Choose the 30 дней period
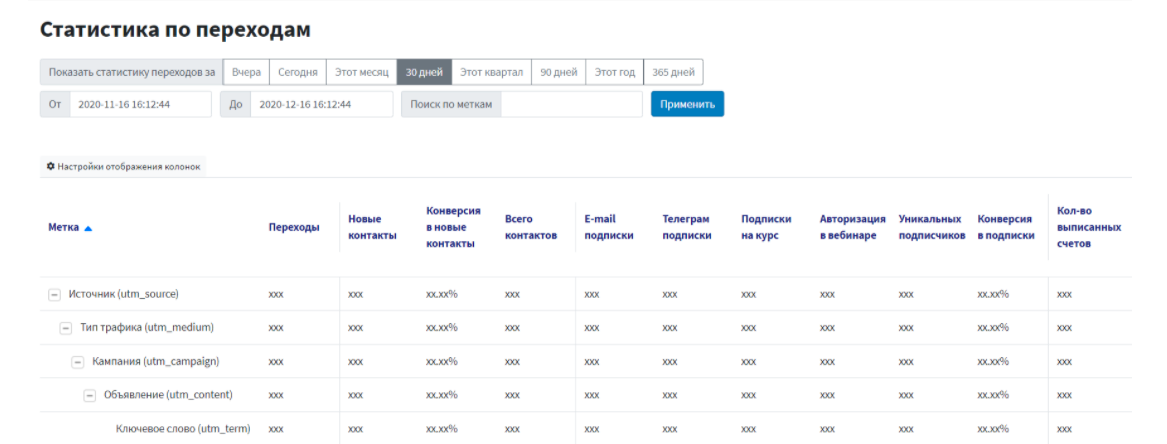Image resolution: width=1167 pixels, height=444 pixels. (x=424, y=72)
